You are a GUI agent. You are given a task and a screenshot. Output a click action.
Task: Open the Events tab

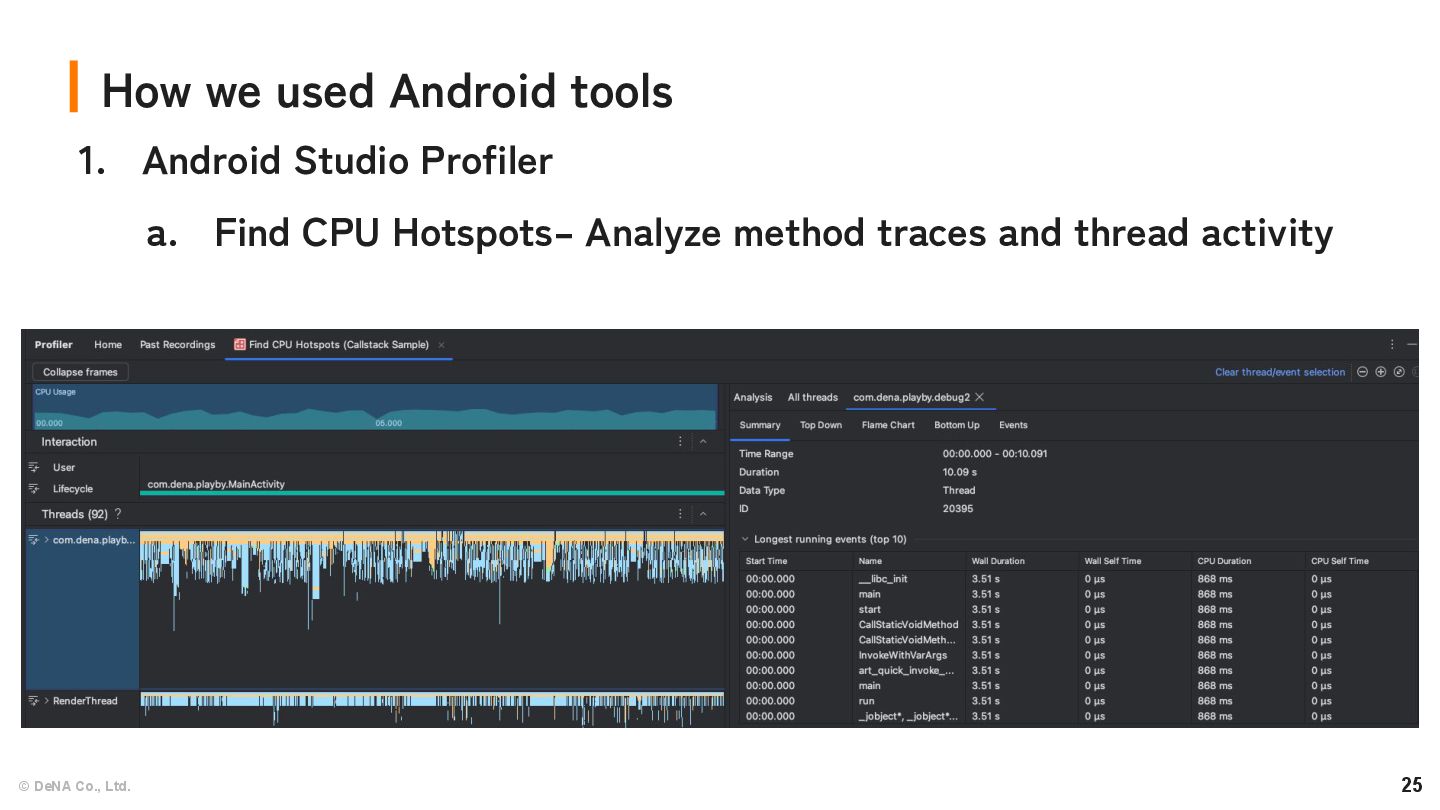point(1013,425)
